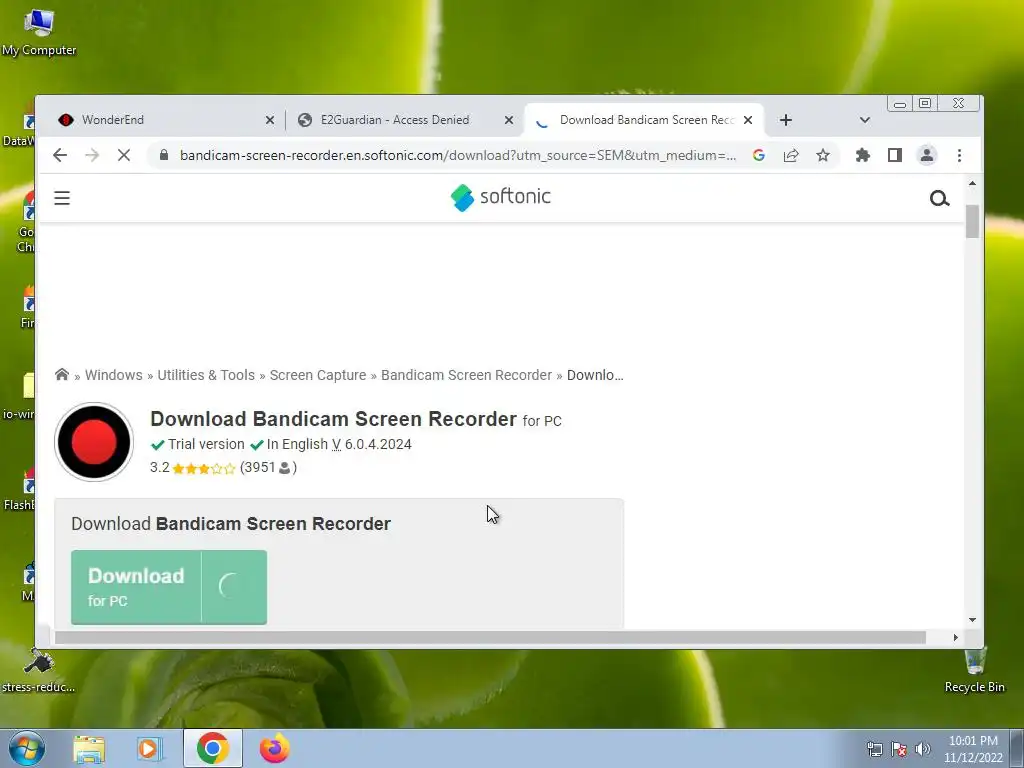Click the Trial version label
1024x768 pixels.
(206, 444)
